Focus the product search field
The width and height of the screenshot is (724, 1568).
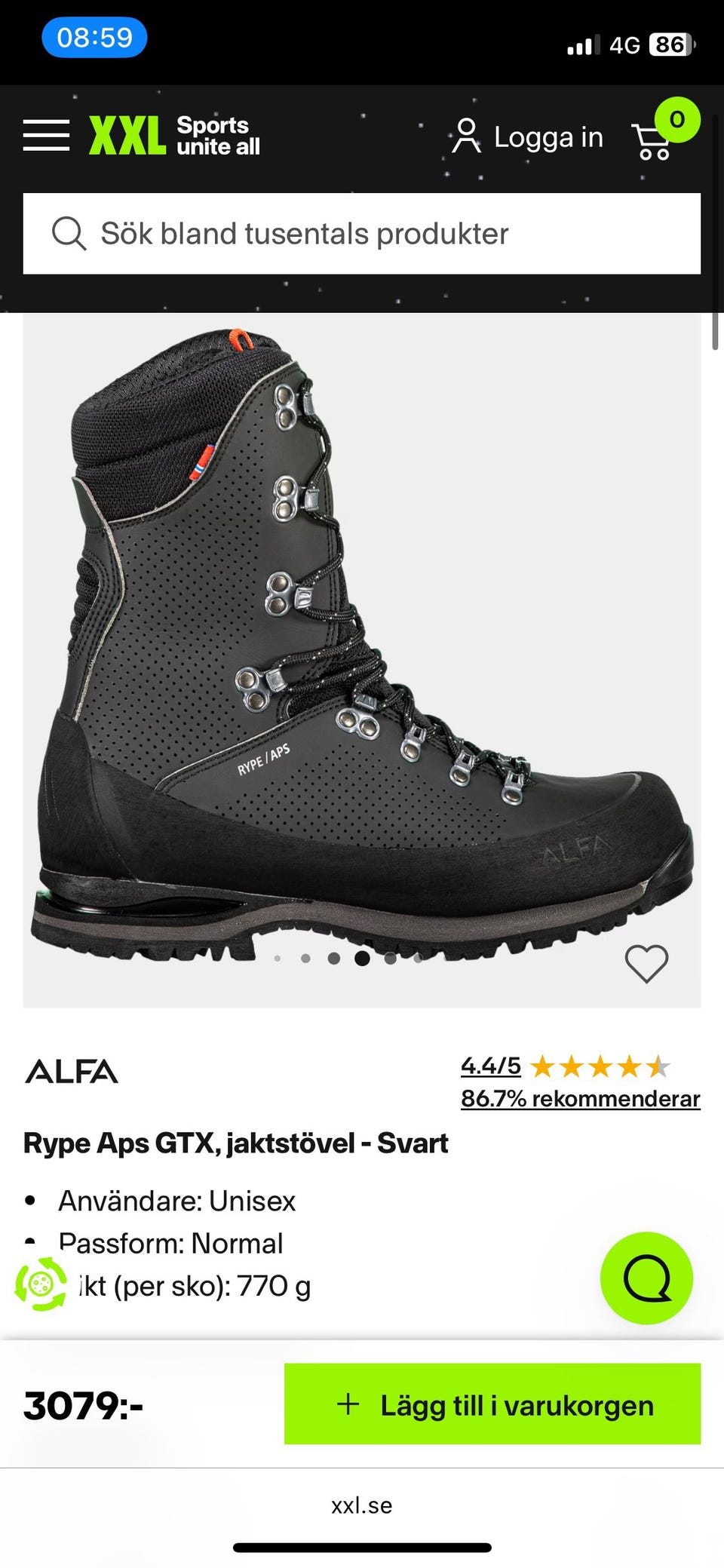tap(362, 234)
